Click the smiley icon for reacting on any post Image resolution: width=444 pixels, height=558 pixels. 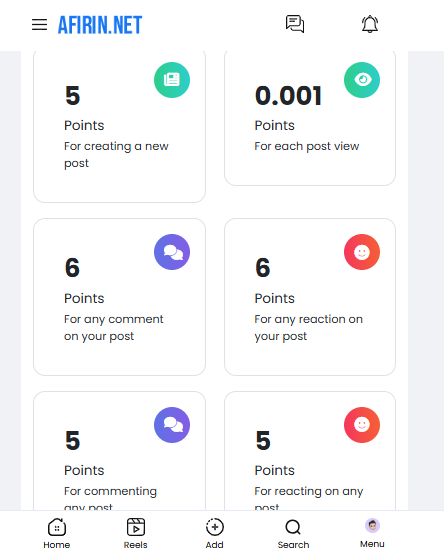(x=362, y=425)
